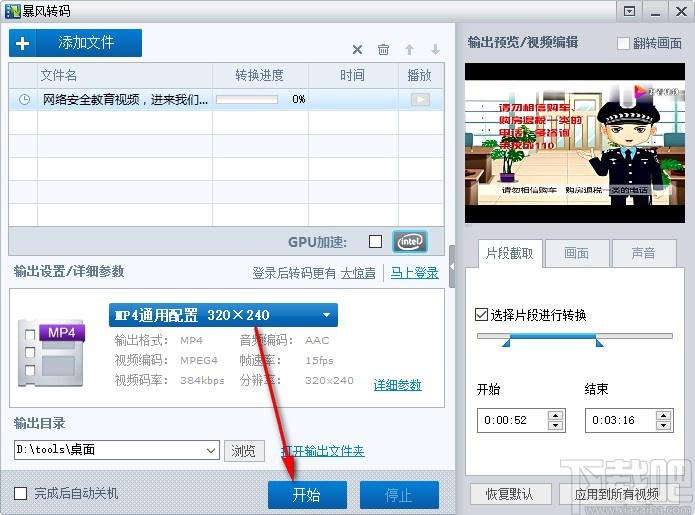Open the 马上登录 link
This screenshot has height=515, width=695.
[414, 273]
